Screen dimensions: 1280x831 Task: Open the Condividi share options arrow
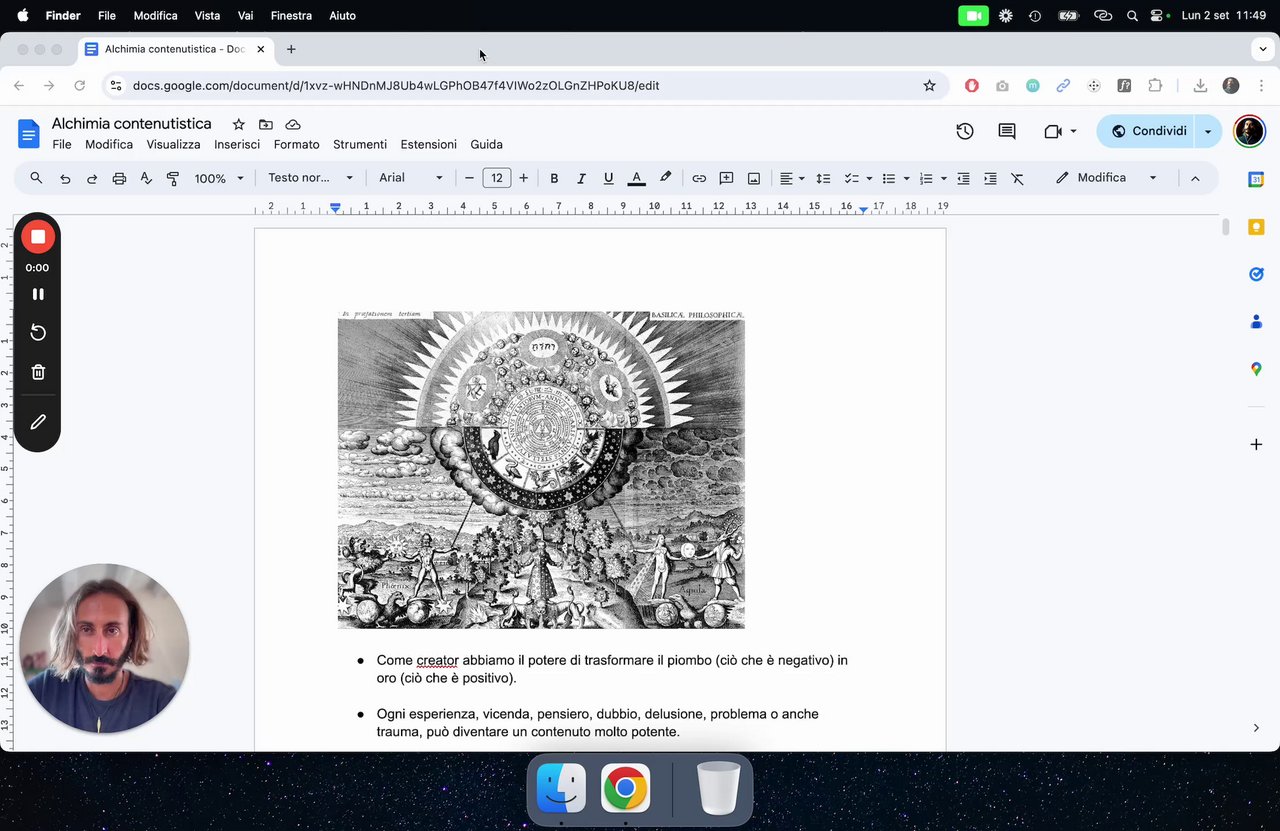[x=1208, y=131]
